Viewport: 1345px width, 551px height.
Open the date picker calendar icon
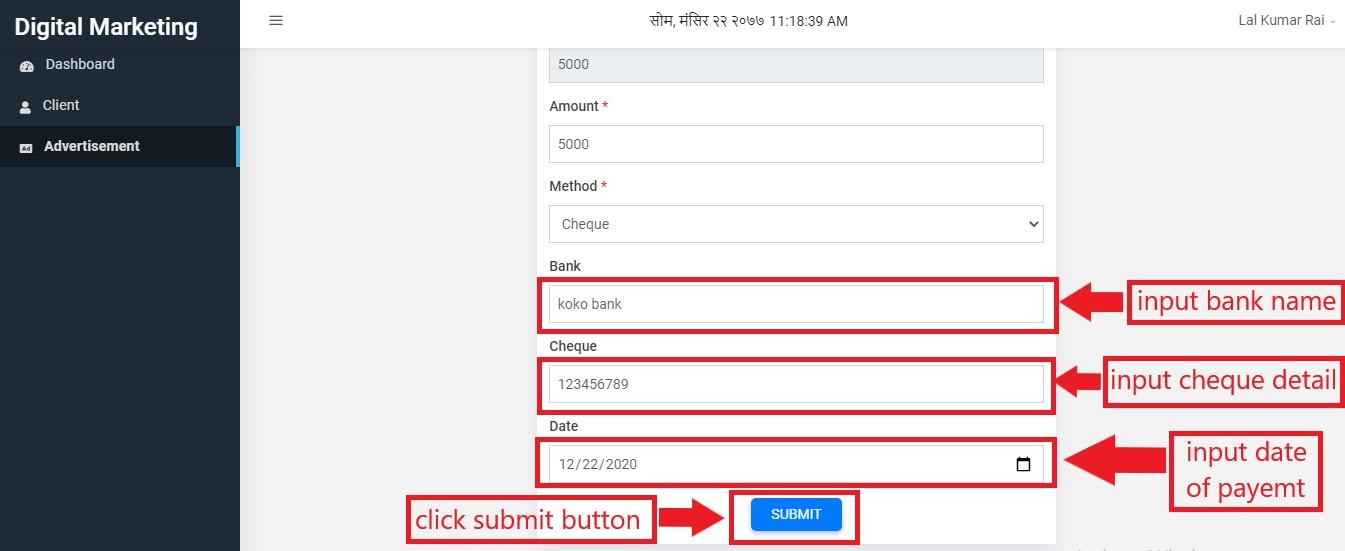click(x=1023, y=464)
